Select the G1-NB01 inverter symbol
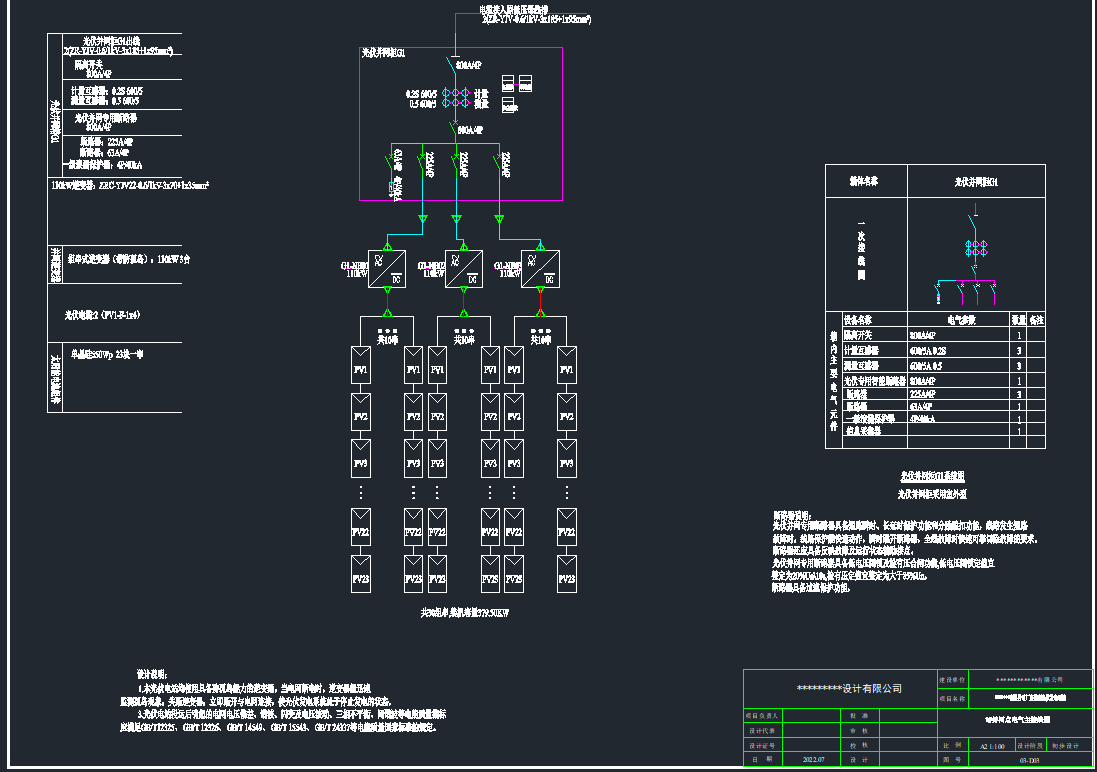Screen dimensions: 1097x772 (386, 269)
